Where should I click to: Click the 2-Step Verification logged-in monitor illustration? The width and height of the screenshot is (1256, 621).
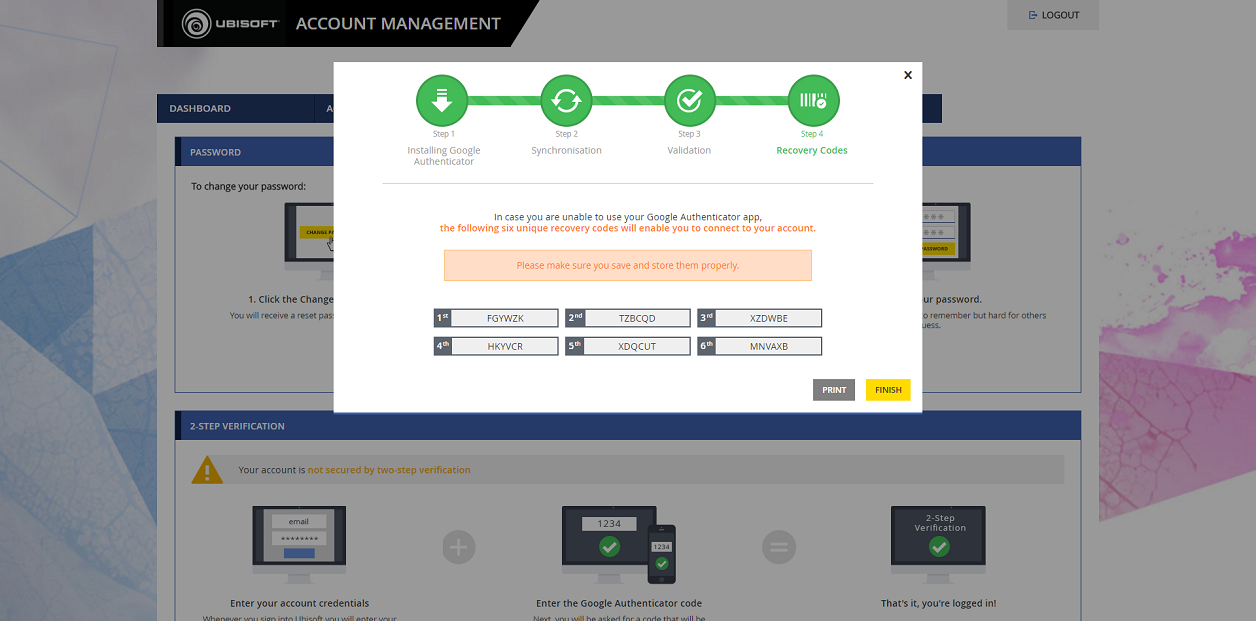click(938, 545)
